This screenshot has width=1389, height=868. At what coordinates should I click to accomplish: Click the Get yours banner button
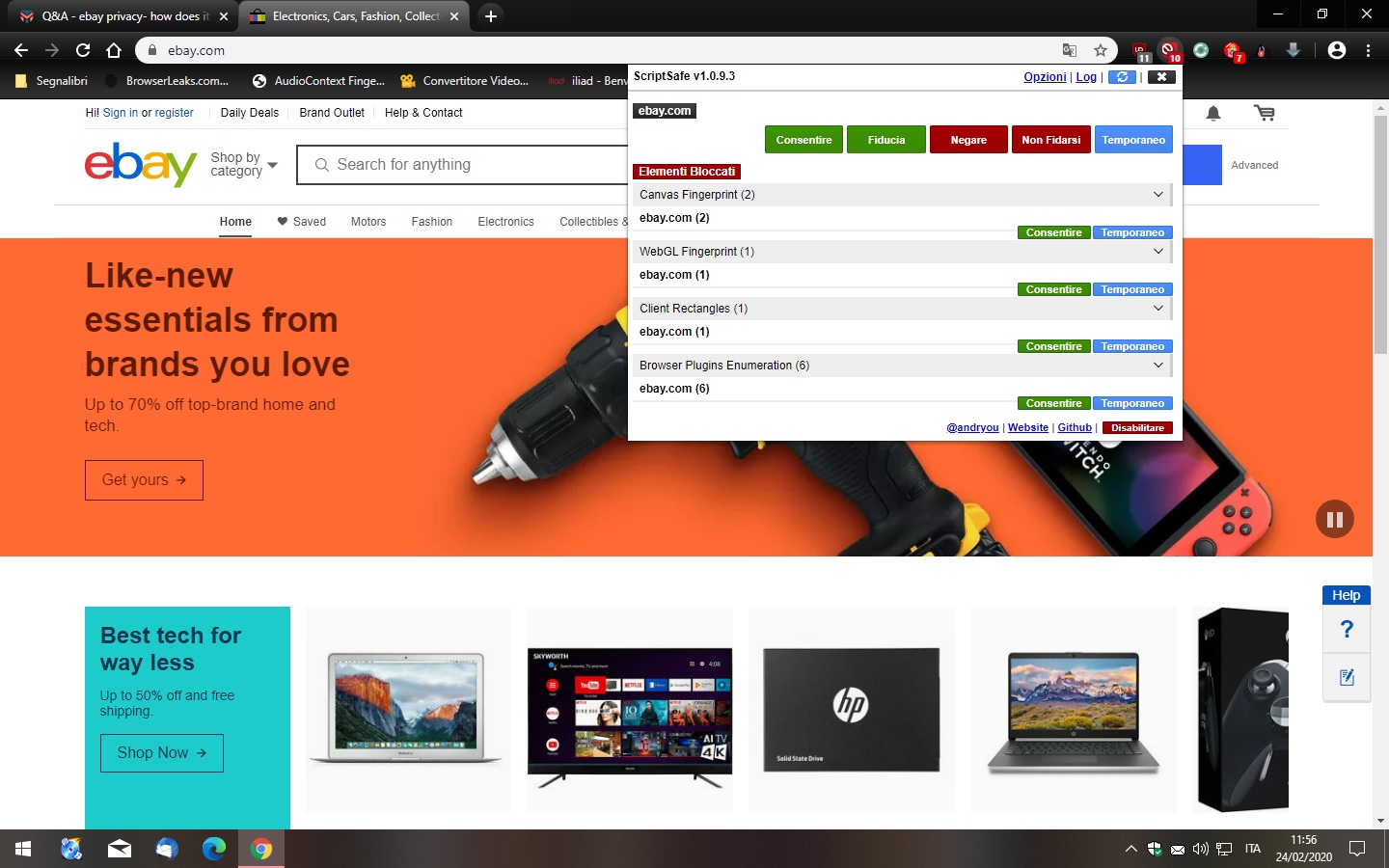[x=144, y=480]
